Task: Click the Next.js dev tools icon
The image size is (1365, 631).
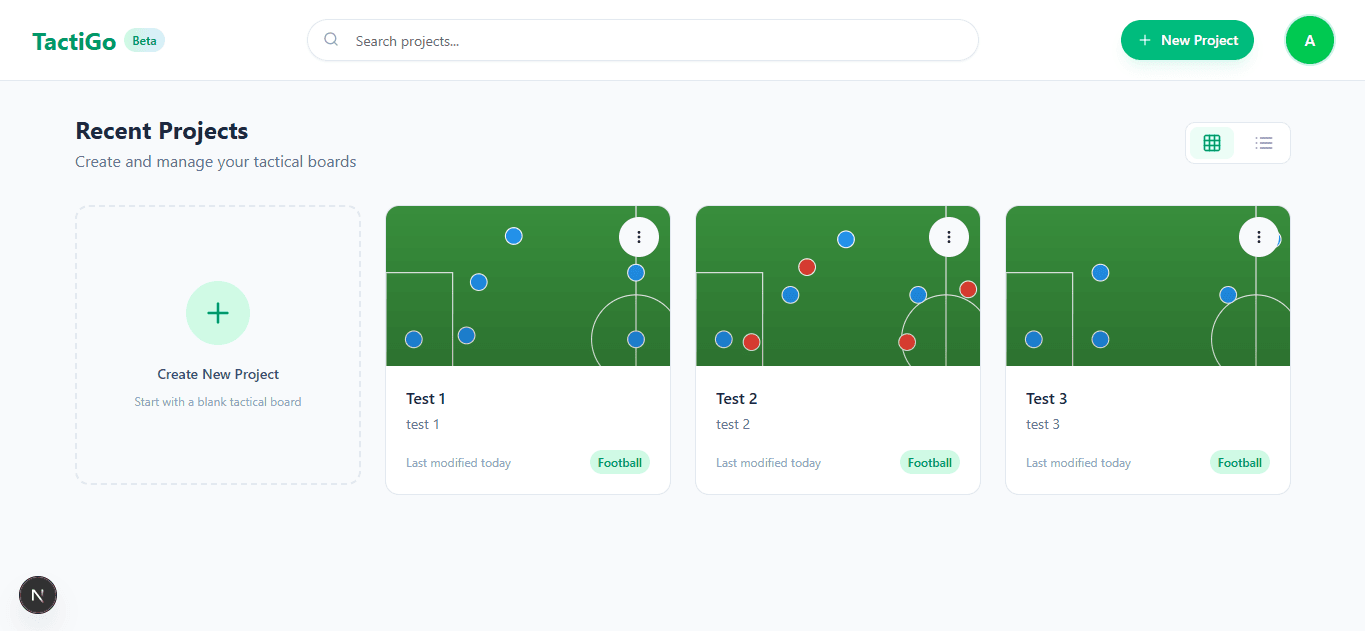Action: coord(38,595)
